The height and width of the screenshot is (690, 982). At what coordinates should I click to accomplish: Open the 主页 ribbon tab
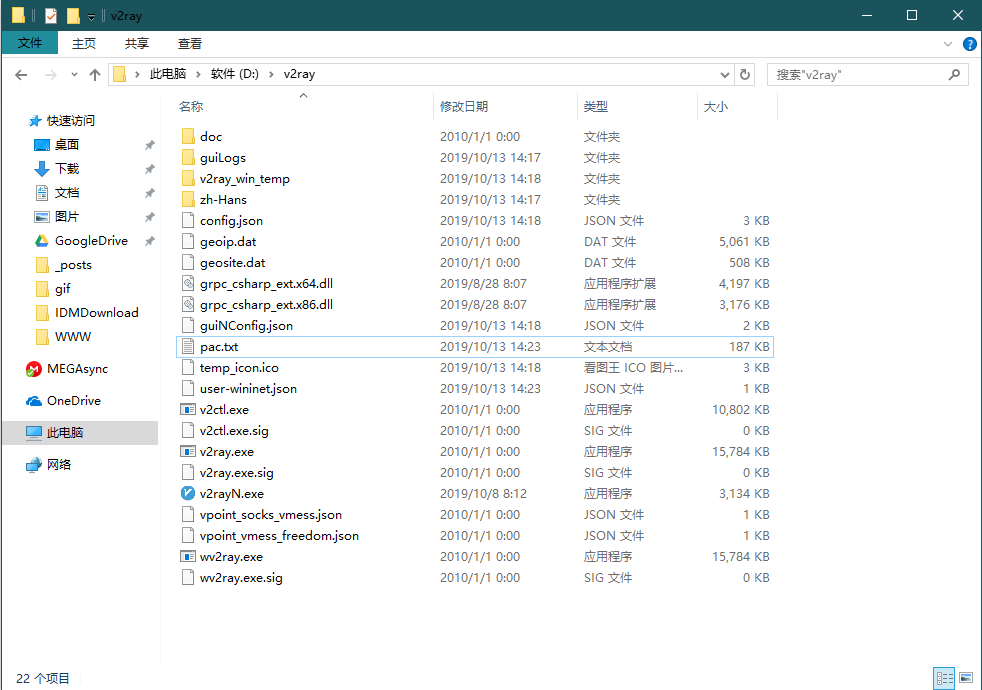click(84, 43)
